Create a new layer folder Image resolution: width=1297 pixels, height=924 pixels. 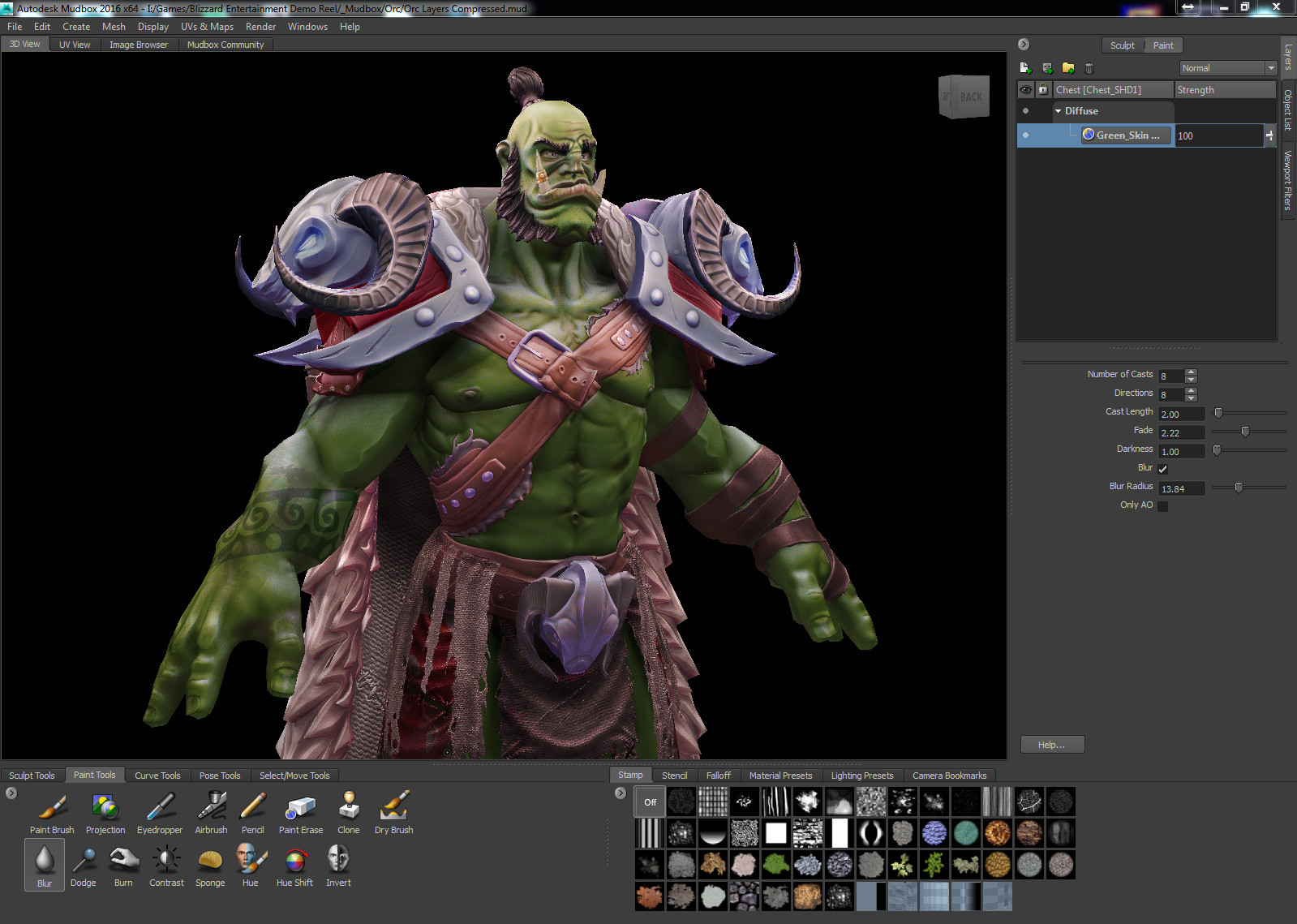(x=1068, y=68)
